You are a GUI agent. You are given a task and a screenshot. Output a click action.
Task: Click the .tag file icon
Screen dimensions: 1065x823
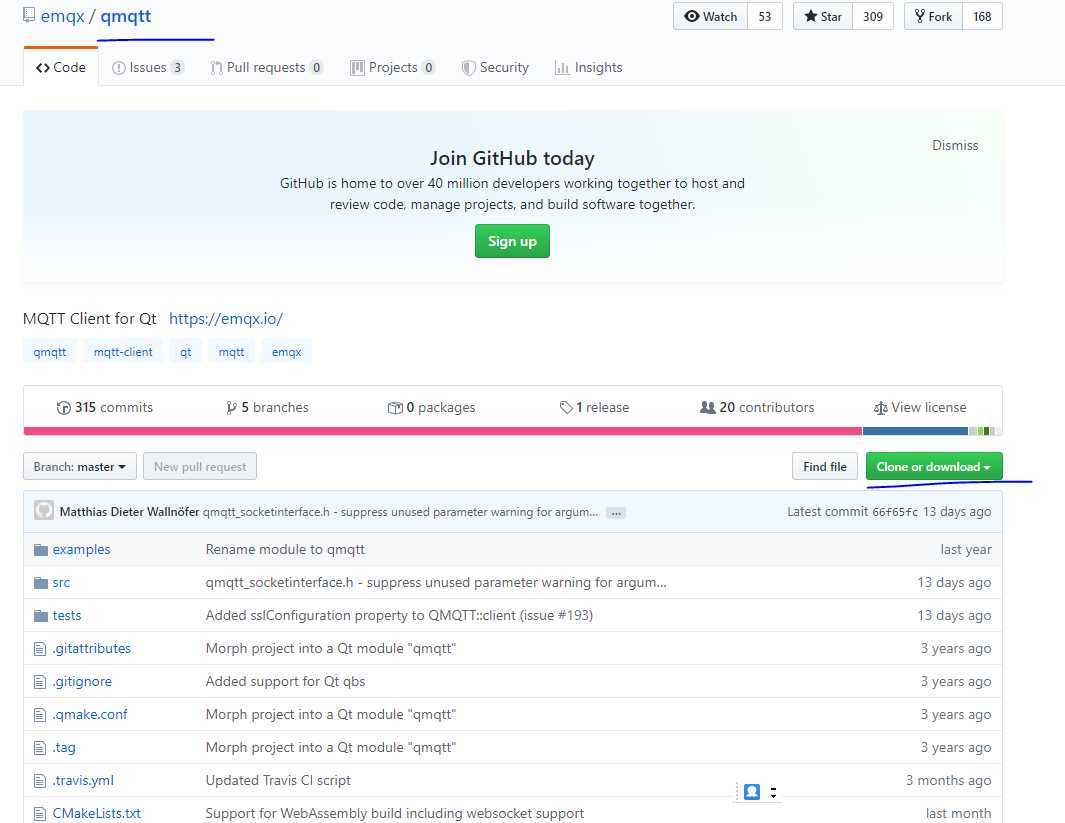tap(40, 748)
